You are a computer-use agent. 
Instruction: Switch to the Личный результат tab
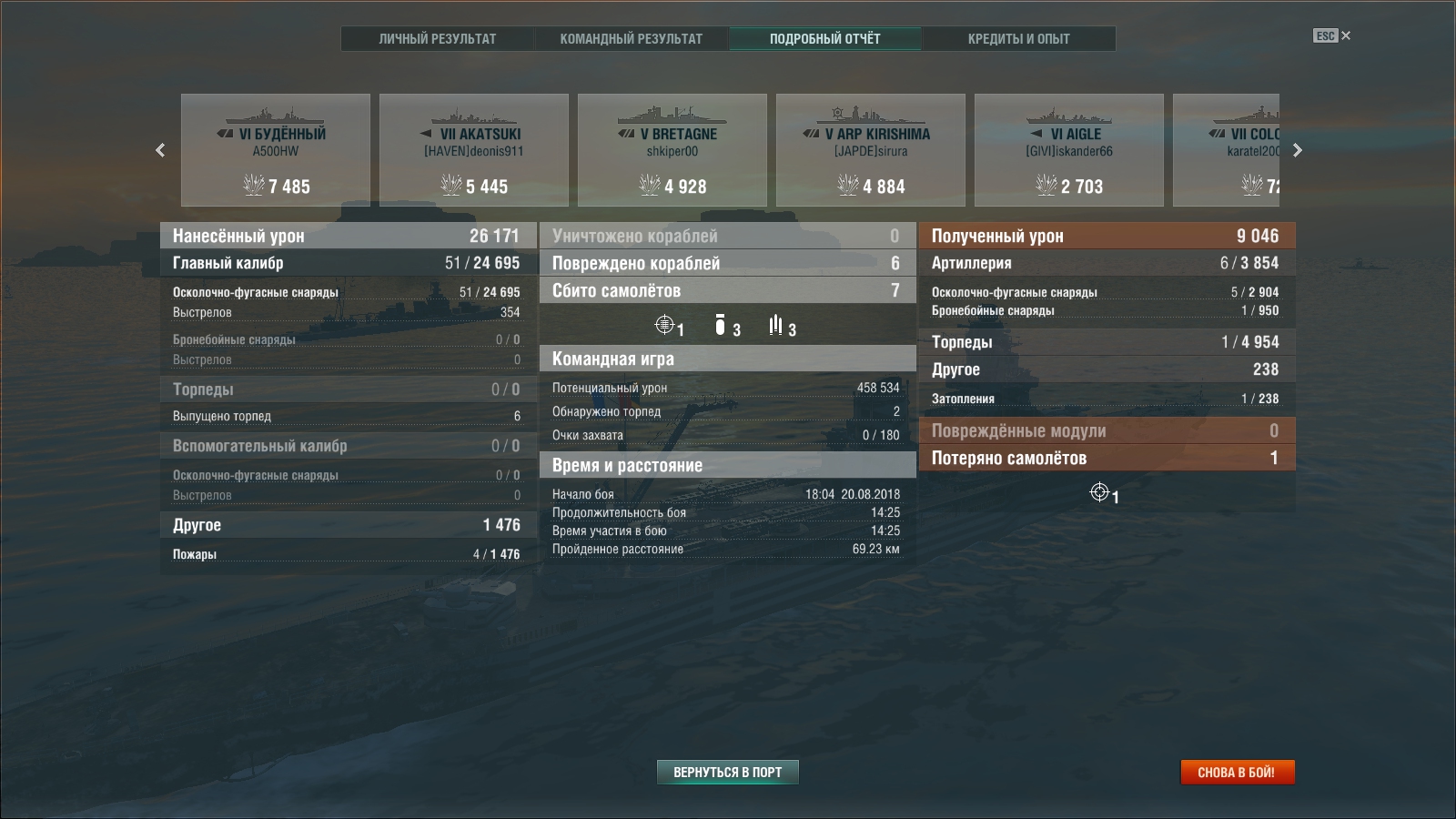(x=438, y=38)
